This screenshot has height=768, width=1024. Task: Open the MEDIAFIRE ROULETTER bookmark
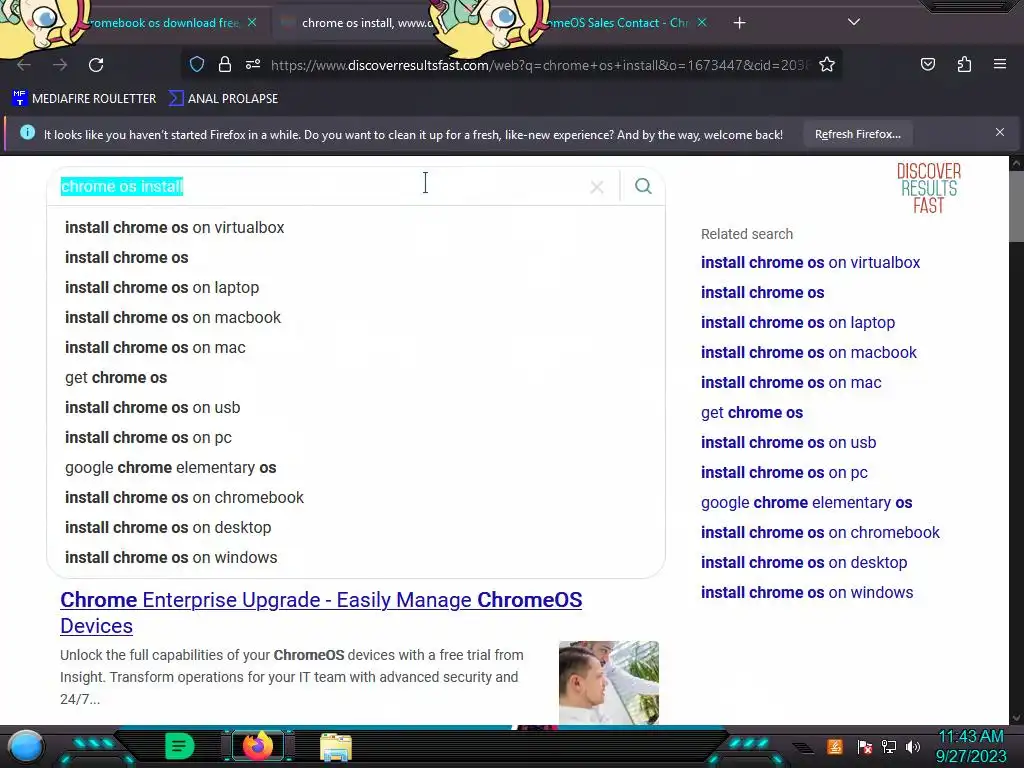(x=84, y=99)
